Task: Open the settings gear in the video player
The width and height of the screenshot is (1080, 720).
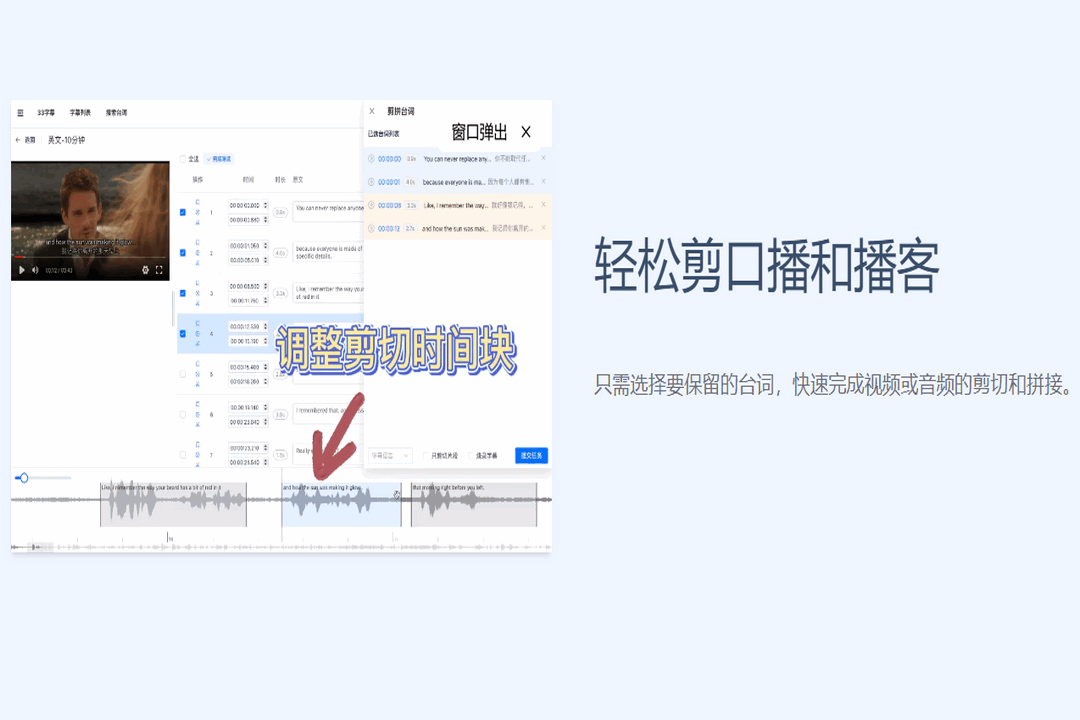Action: [146, 269]
